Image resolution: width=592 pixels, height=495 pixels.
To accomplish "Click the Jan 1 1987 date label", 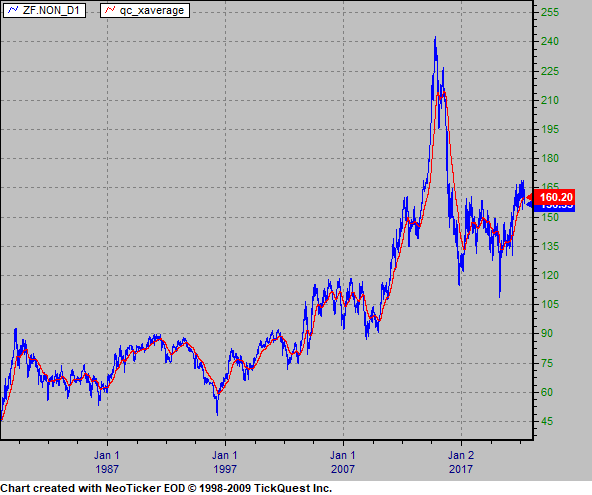I will coord(107,462).
